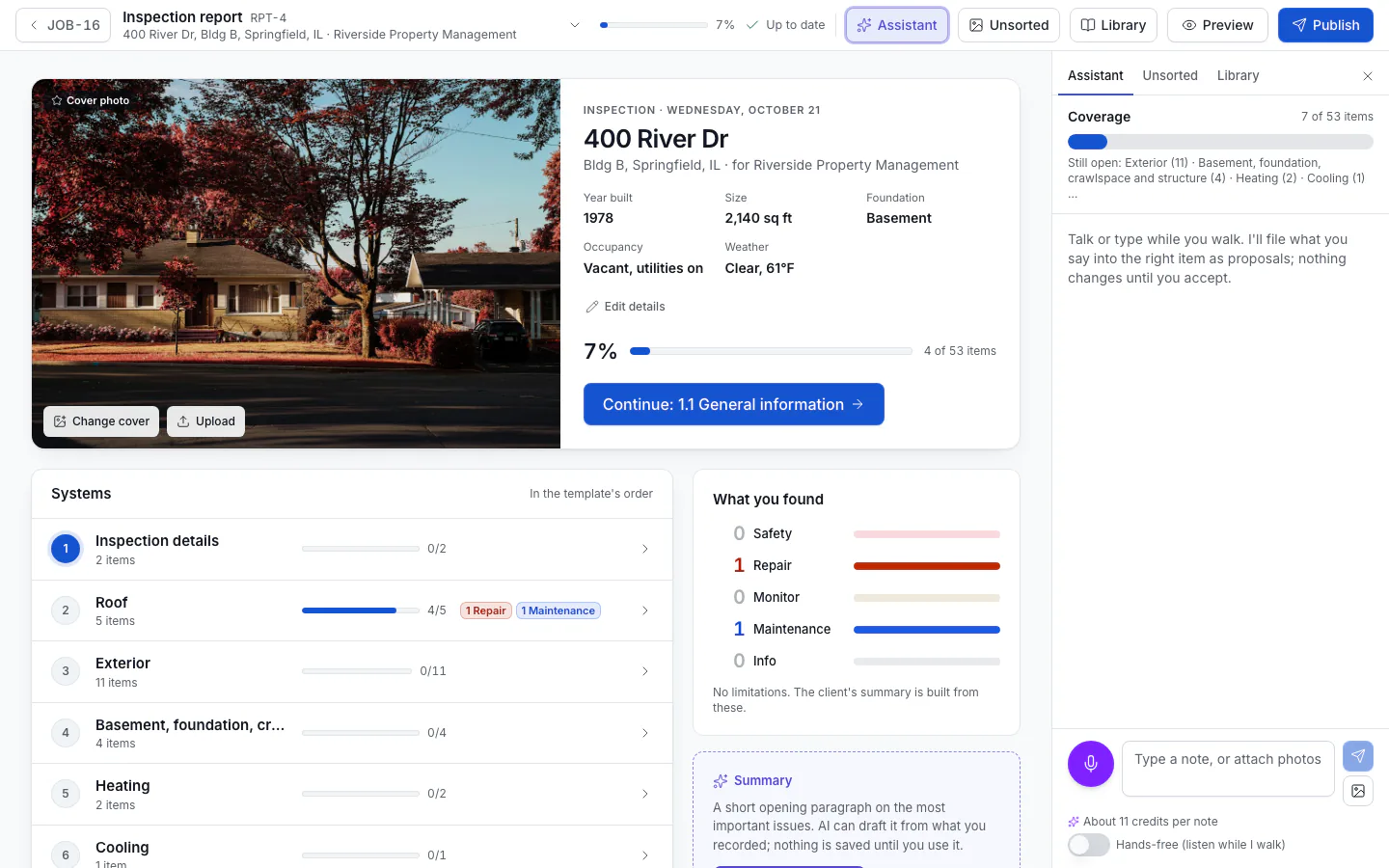Click Change cover button on photo

[101, 421]
